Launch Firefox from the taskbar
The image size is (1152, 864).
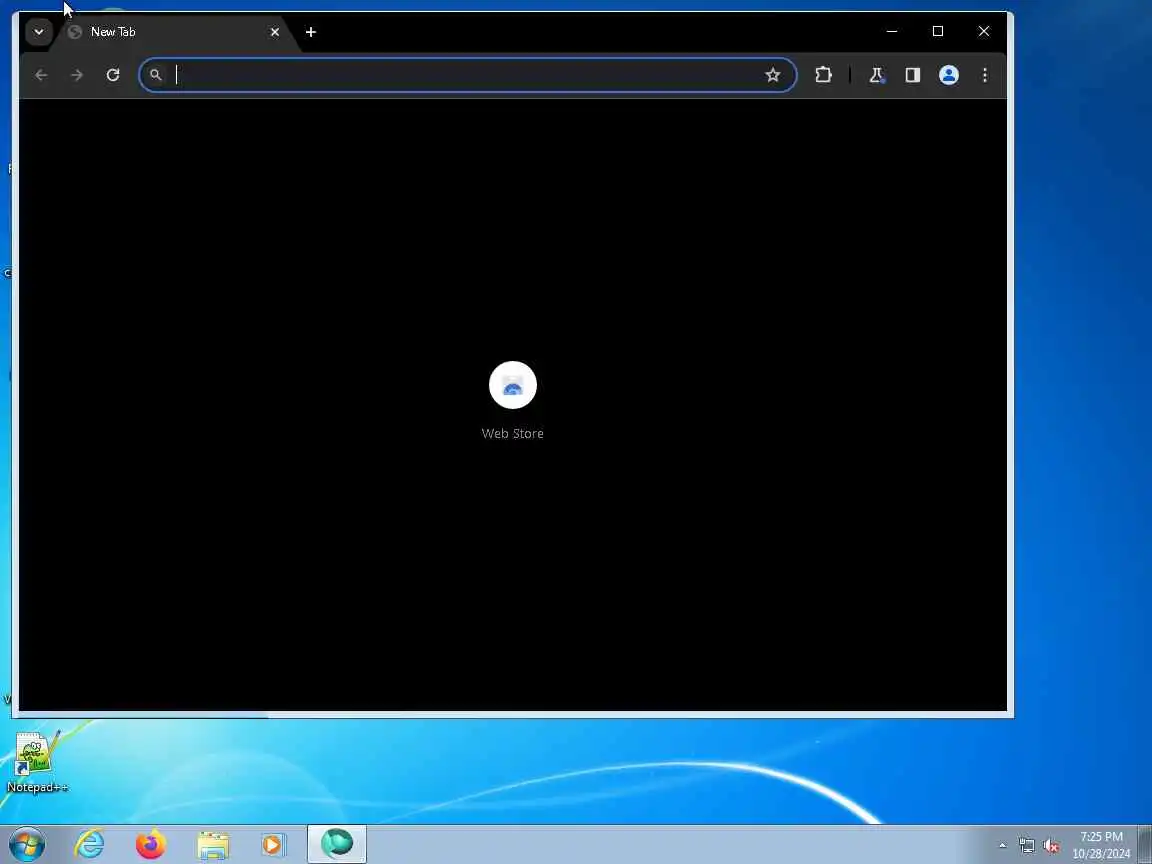click(151, 844)
